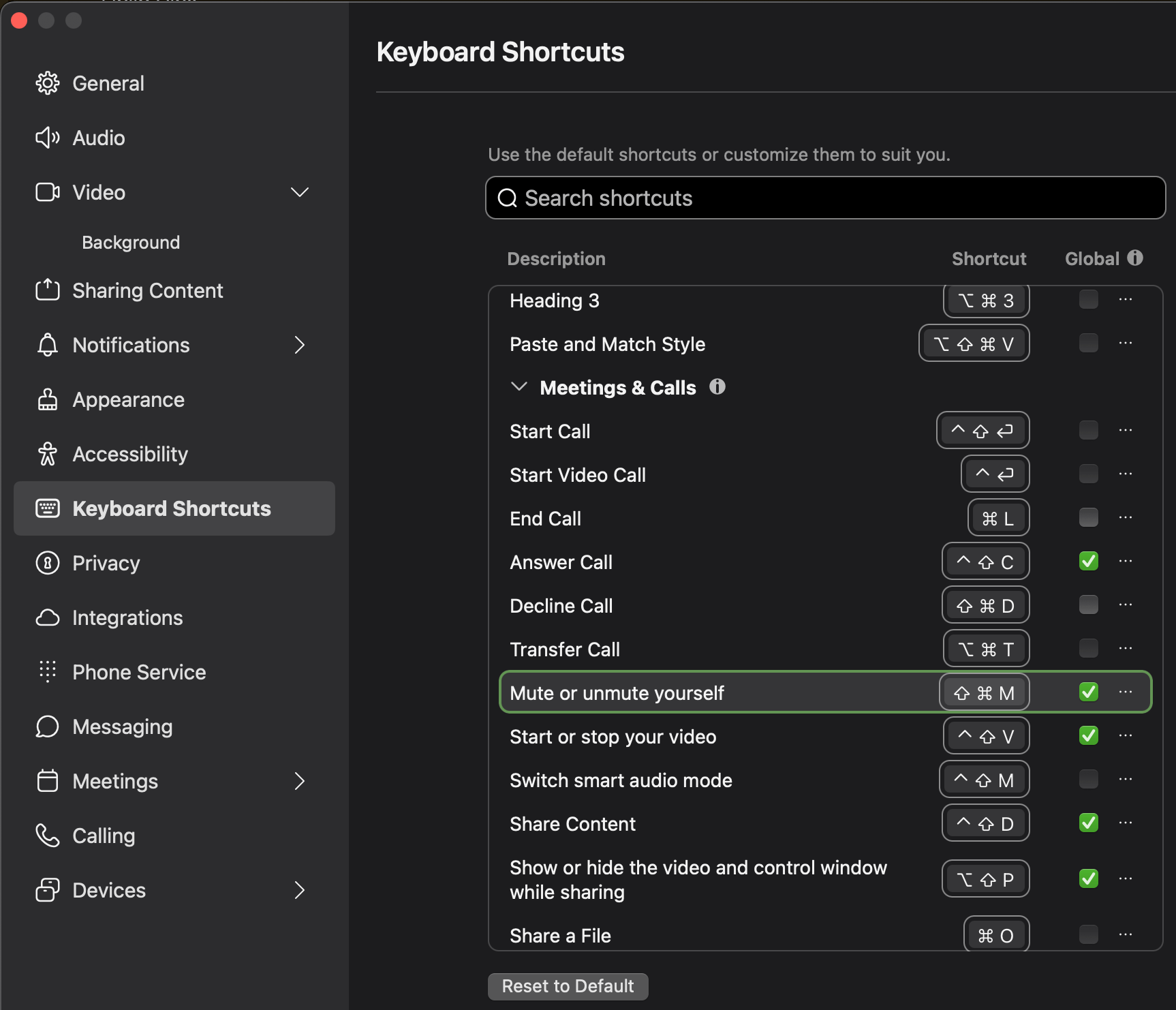Click the info icon next to Global
The width and height of the screenshot is (1176, 1010).
click(1135, 258)
